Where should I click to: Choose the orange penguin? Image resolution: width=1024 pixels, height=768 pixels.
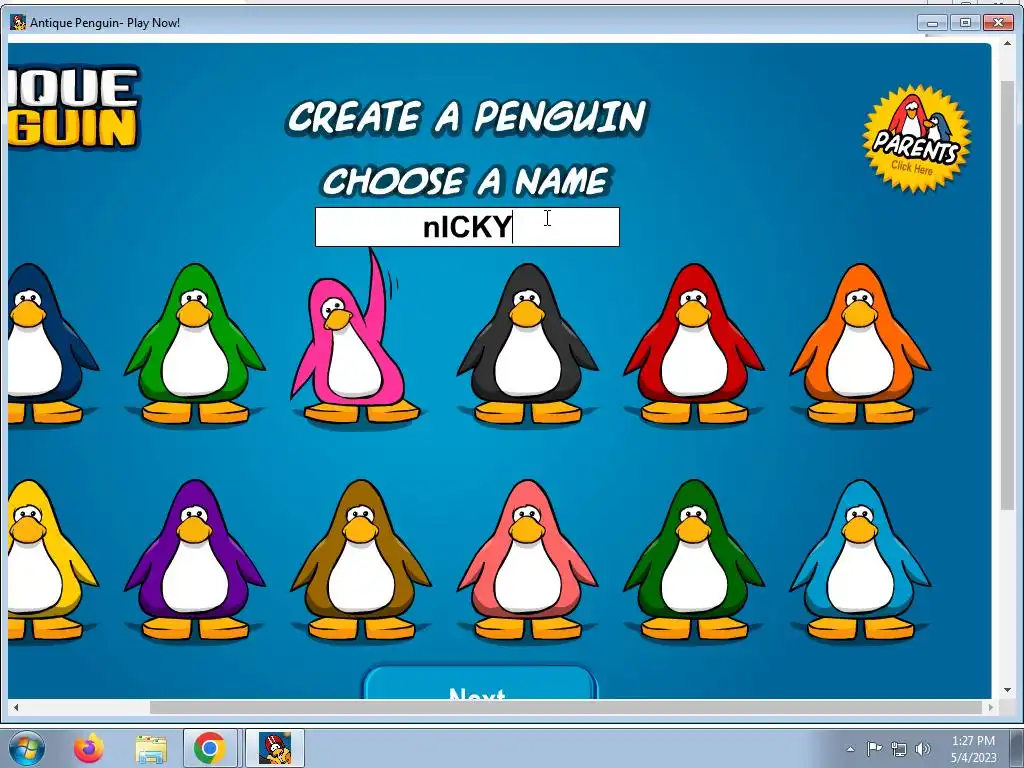(861, 344)
